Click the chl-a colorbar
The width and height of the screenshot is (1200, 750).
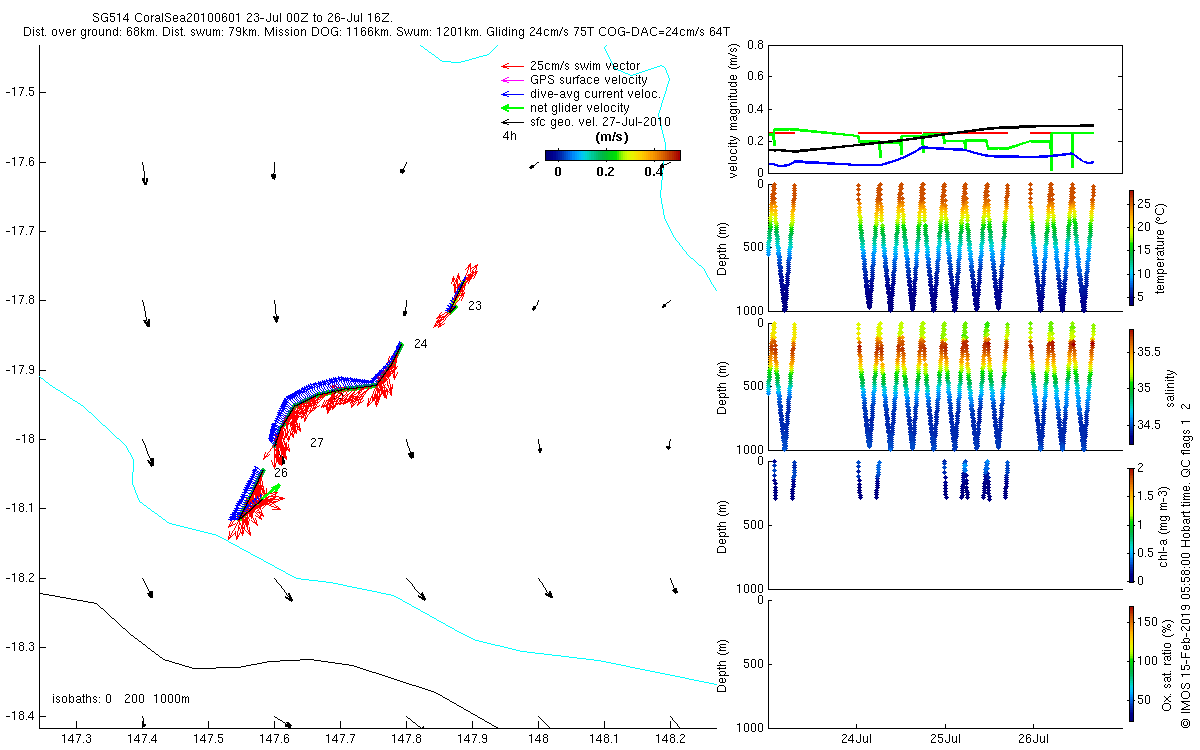[1131, 524]
